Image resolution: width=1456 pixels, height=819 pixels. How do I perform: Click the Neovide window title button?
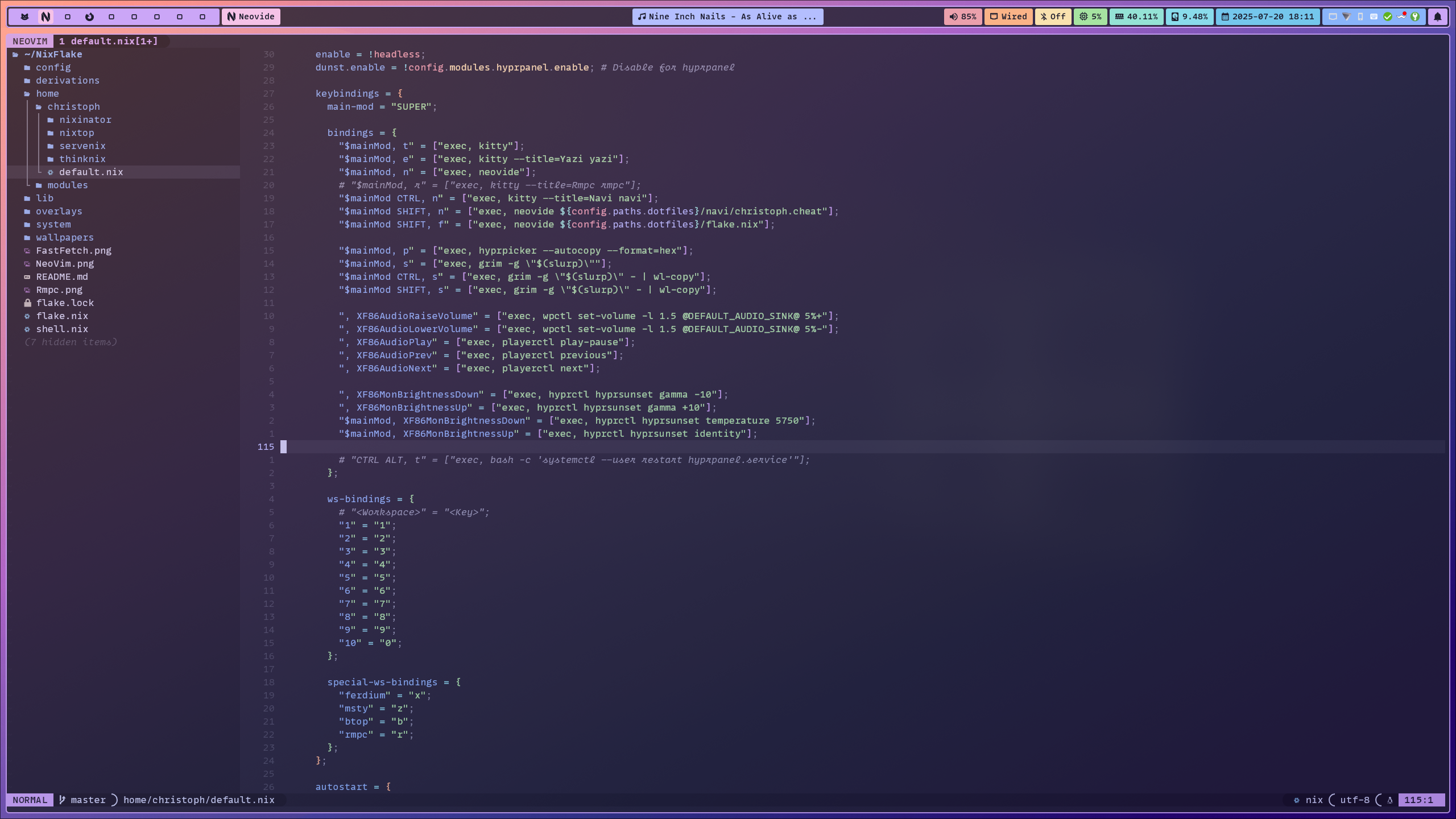point(251,16)
